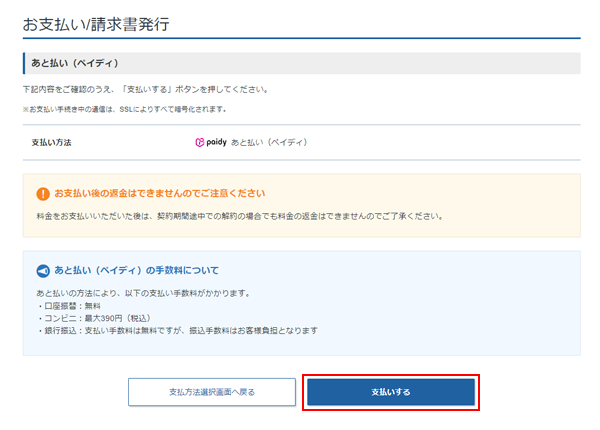Click the word paidy in the logo
Image resolution: width=600 pixels, height=430 pixels.
pyautogui.click(x=216, y=143)
